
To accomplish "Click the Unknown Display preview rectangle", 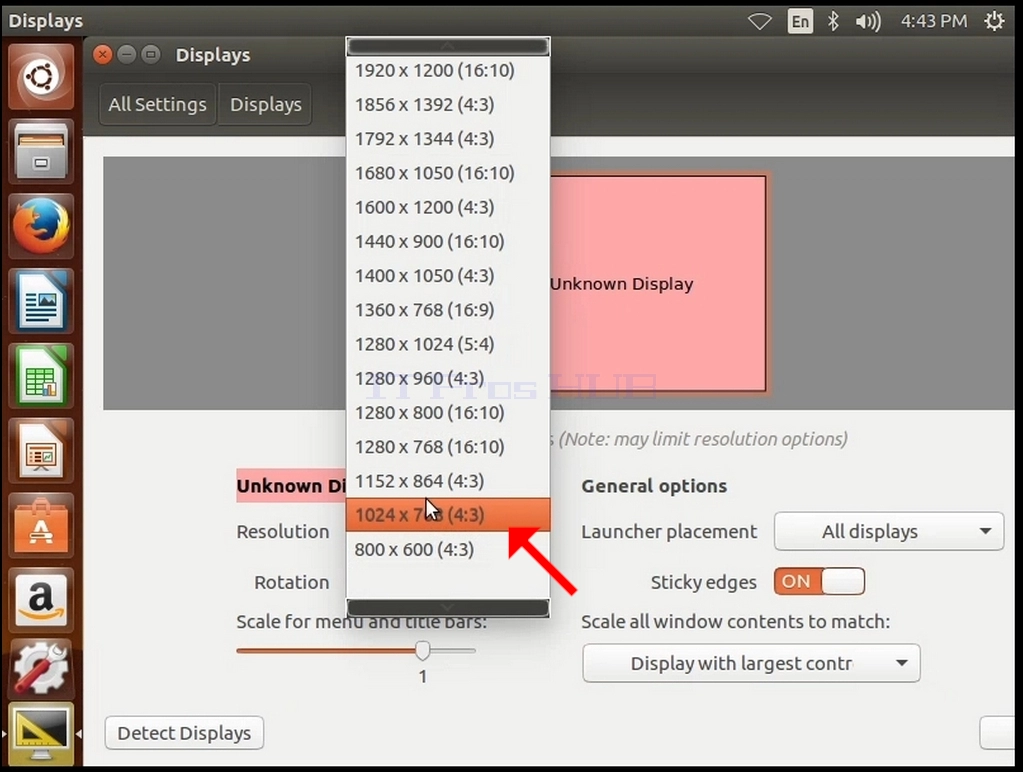I will click(x=658, y=283).
